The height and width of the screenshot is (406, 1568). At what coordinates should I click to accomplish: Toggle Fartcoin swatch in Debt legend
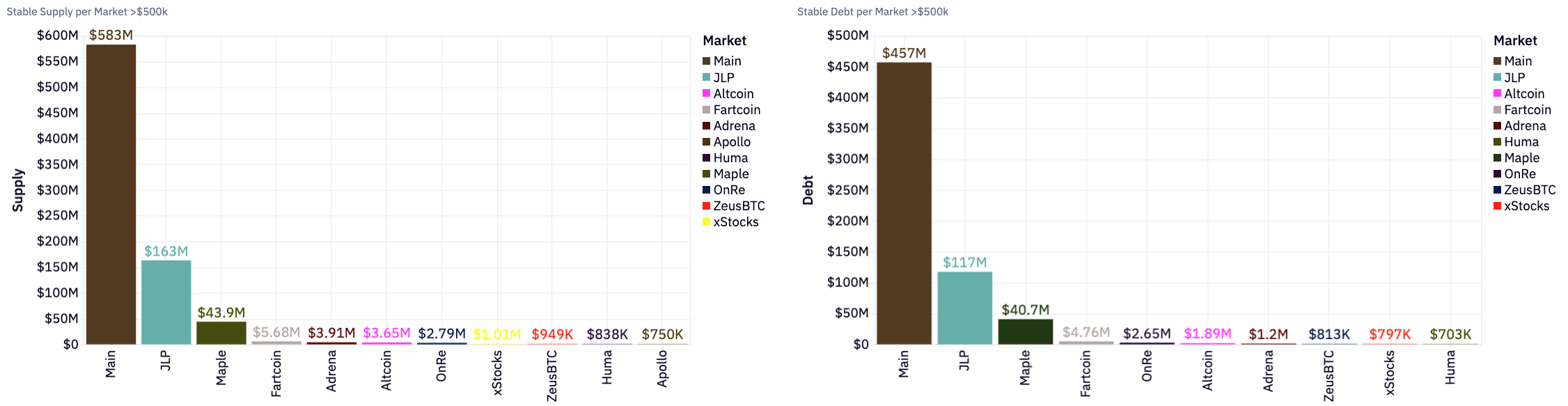point(1497,110)
